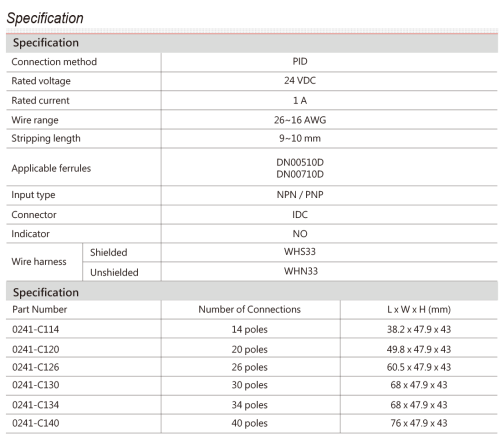Viewport: 500px width, 446px height.
Task: Select the WHS33 harness value
Action: (x=300, y=251)
